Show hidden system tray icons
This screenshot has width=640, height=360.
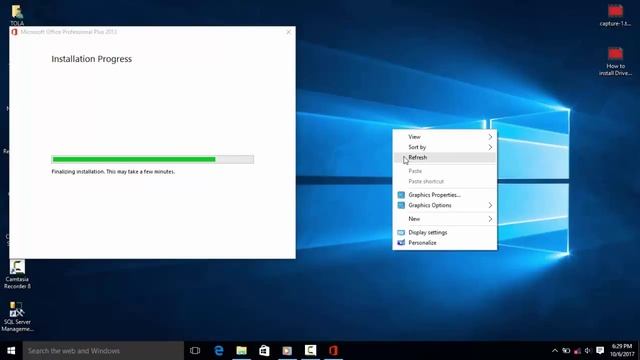(555, 351)
